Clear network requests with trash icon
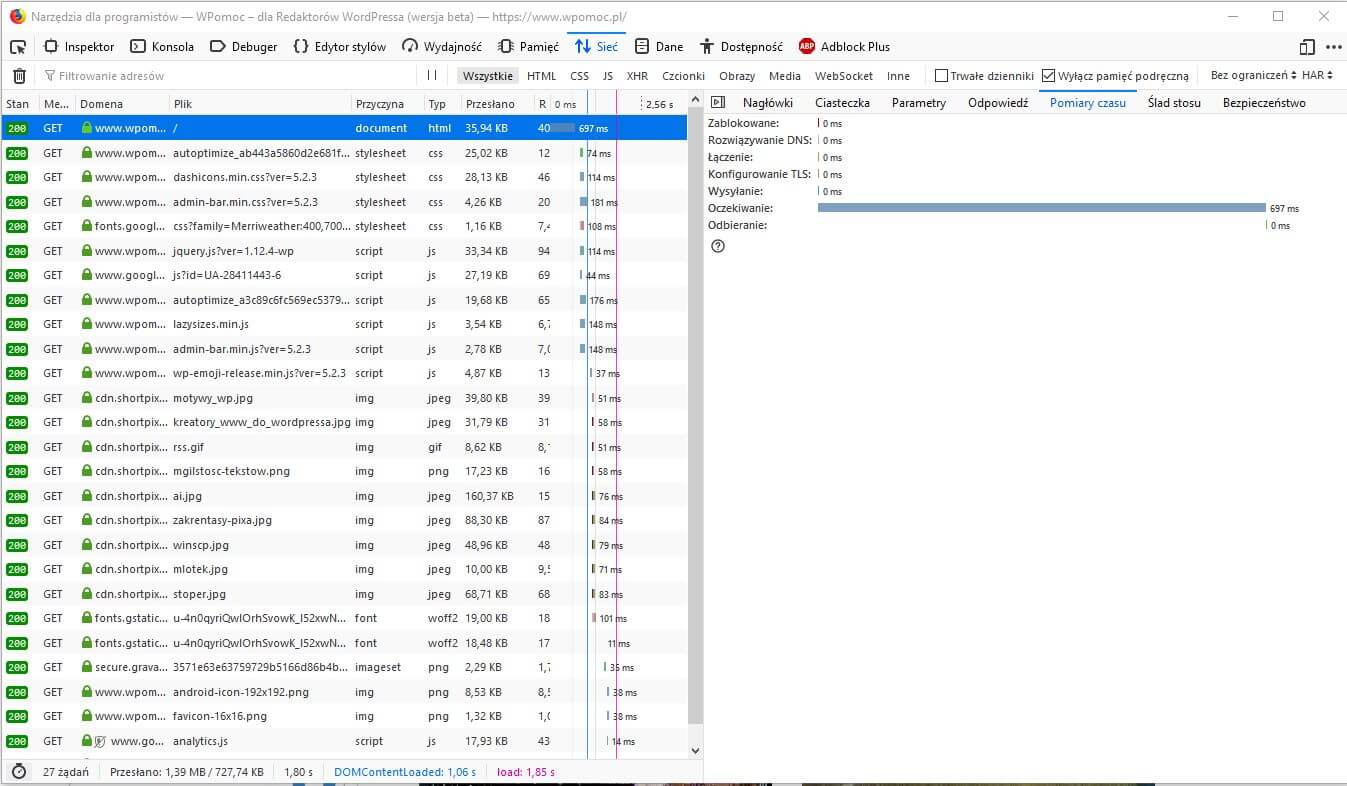The width and height of the screenshot is (1347, 786). [19, 76]
